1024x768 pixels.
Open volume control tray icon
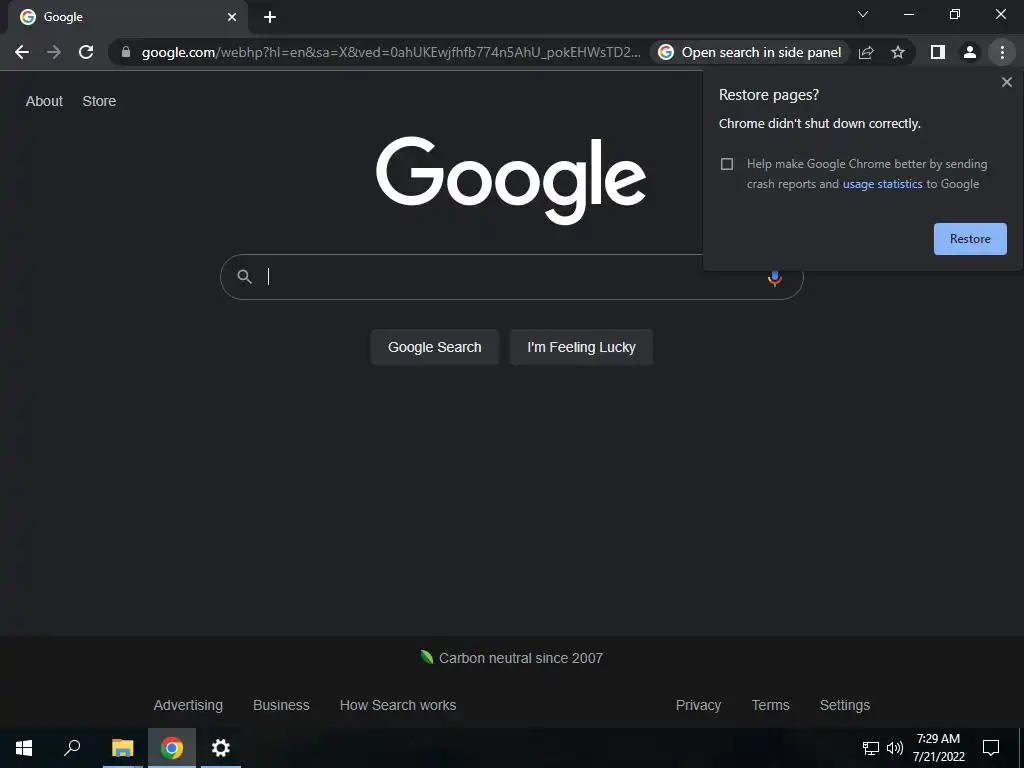click(895, 748)
